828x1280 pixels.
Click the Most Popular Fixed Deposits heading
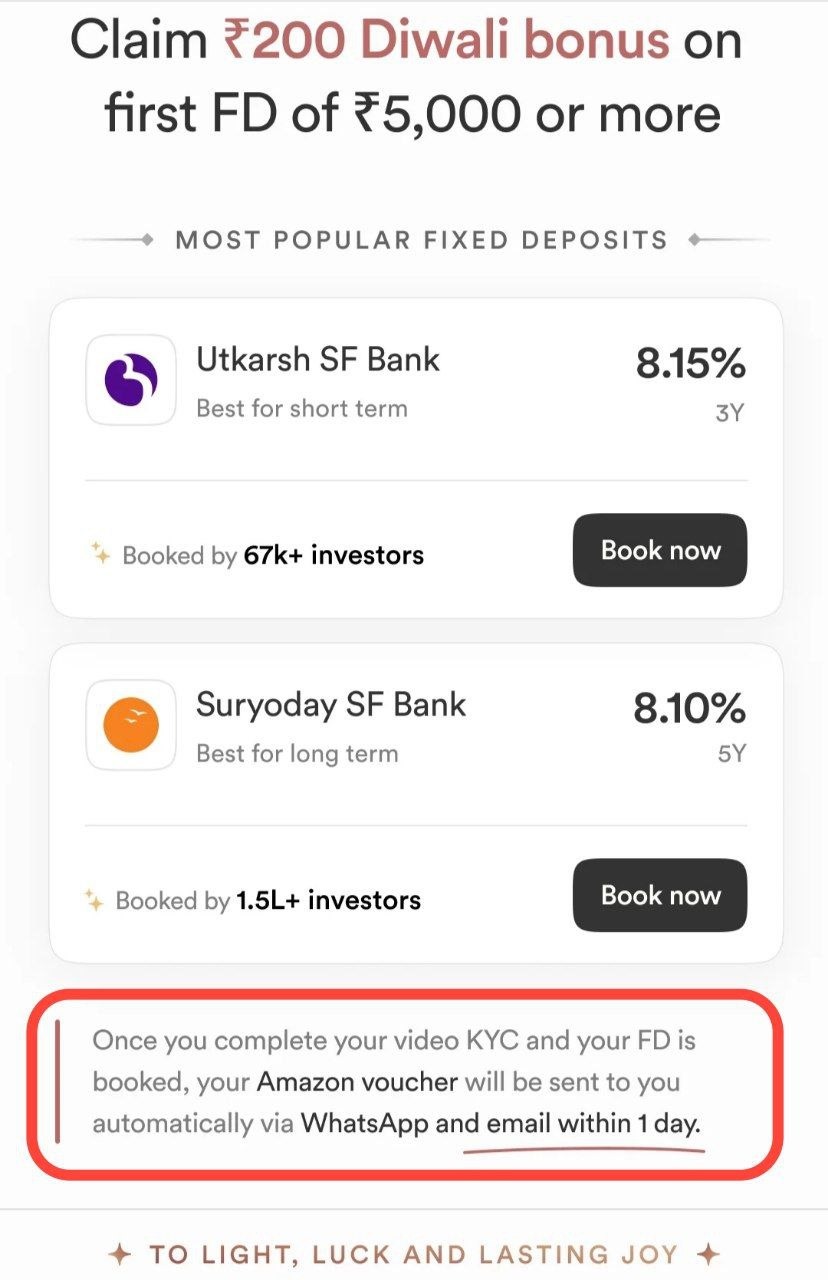(421, 240)
